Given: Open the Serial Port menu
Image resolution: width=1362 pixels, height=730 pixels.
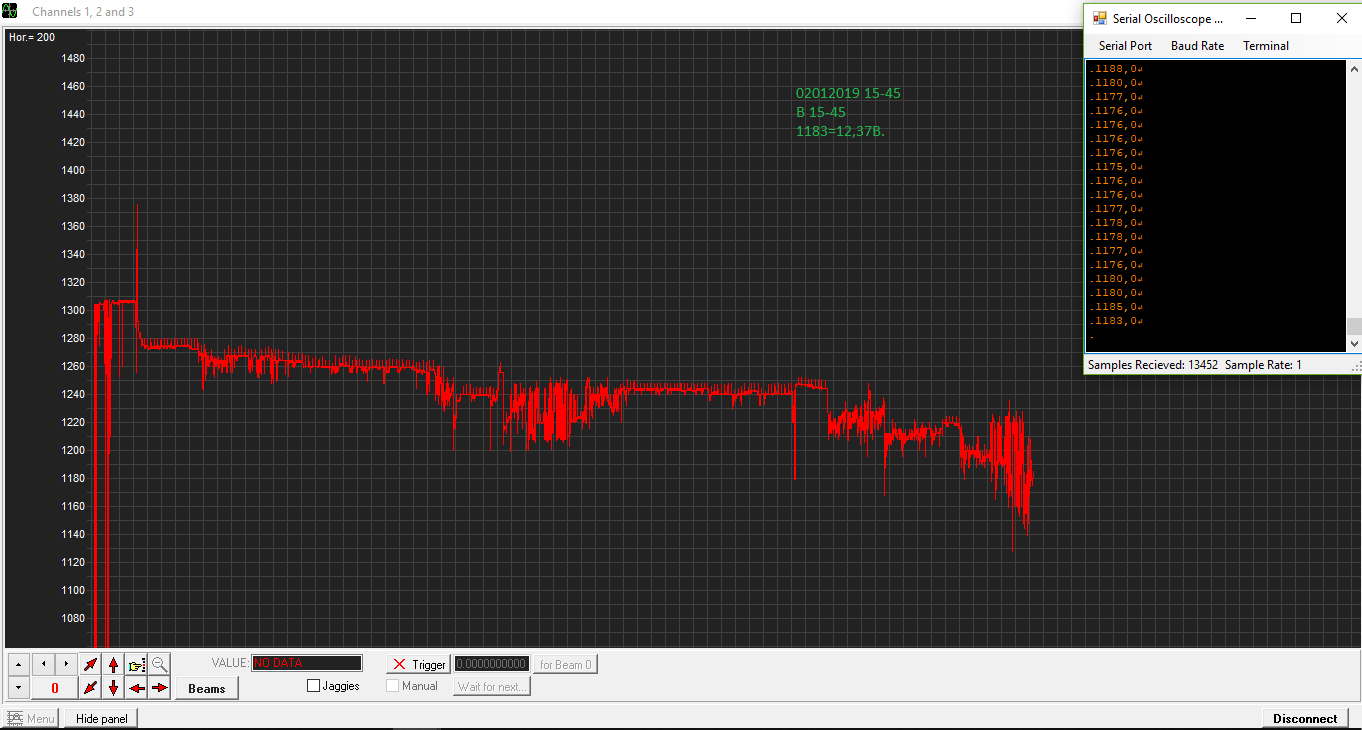Looking at the screenshot, I should (x=1125, y=46).
